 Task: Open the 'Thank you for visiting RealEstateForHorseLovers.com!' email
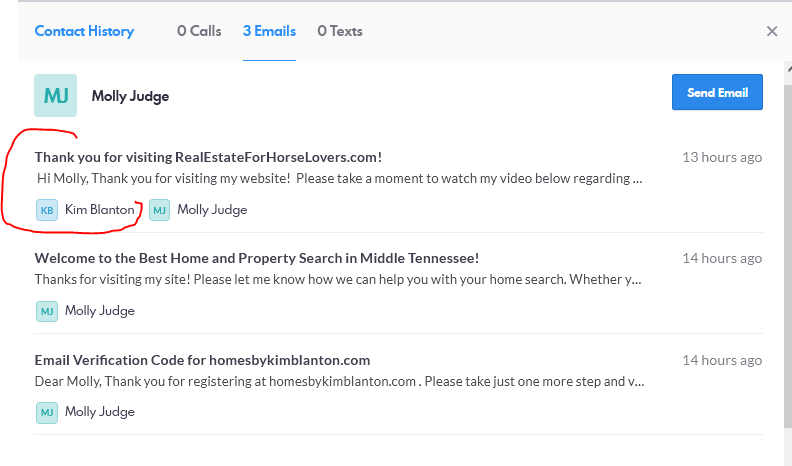208,157
